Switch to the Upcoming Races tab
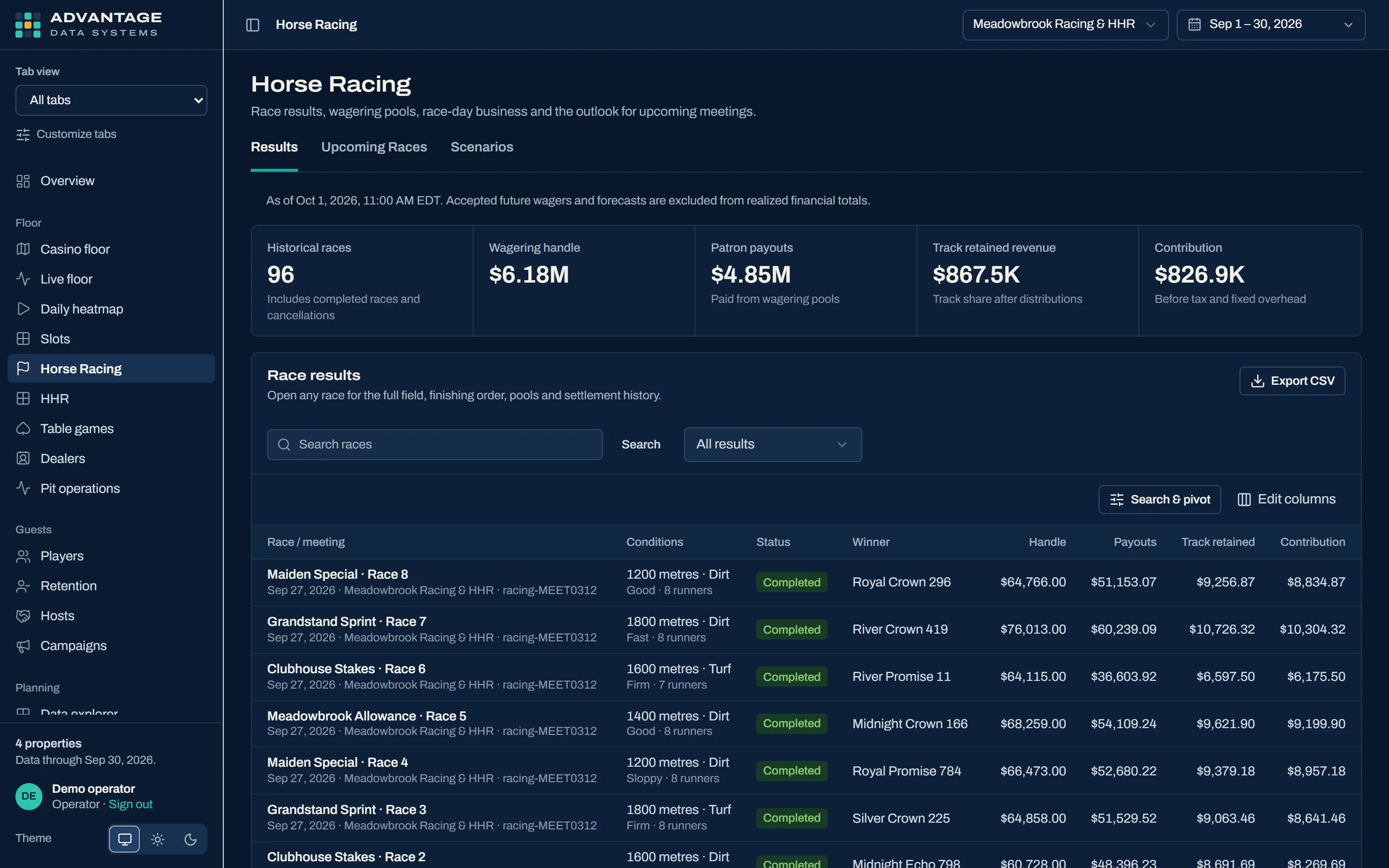Viewport: 1389px width, 868px height. [374, 147]
